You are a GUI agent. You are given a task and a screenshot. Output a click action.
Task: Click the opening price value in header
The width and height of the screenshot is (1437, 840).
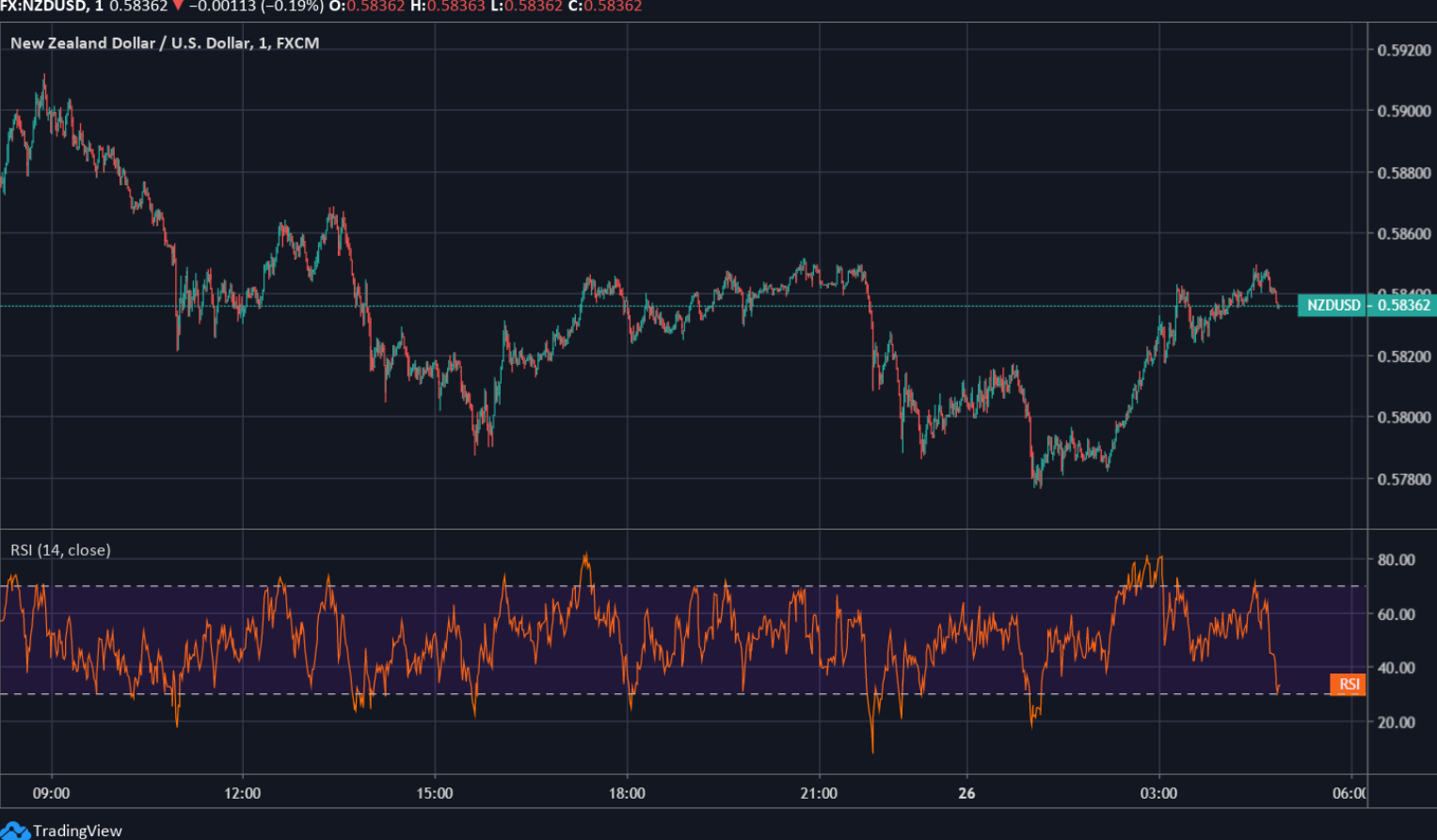pos(375,6)
